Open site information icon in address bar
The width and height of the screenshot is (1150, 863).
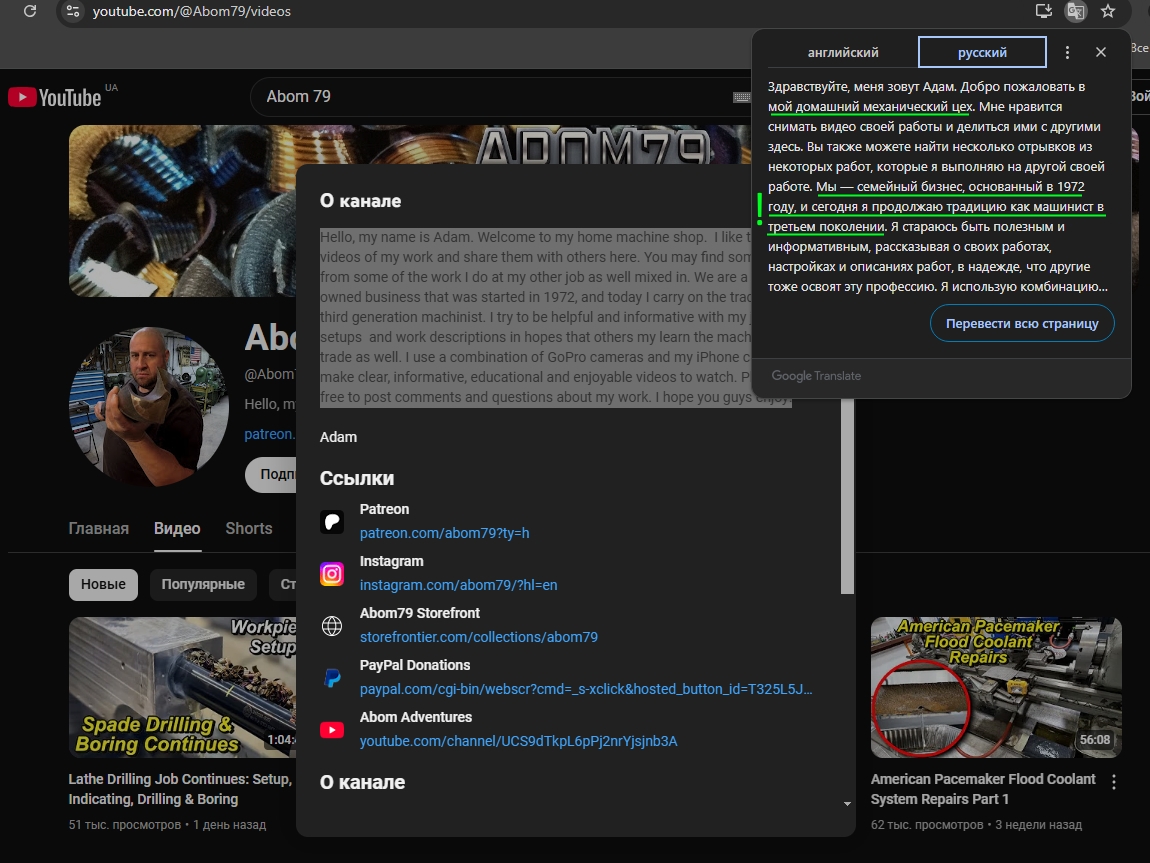(73, 11)
